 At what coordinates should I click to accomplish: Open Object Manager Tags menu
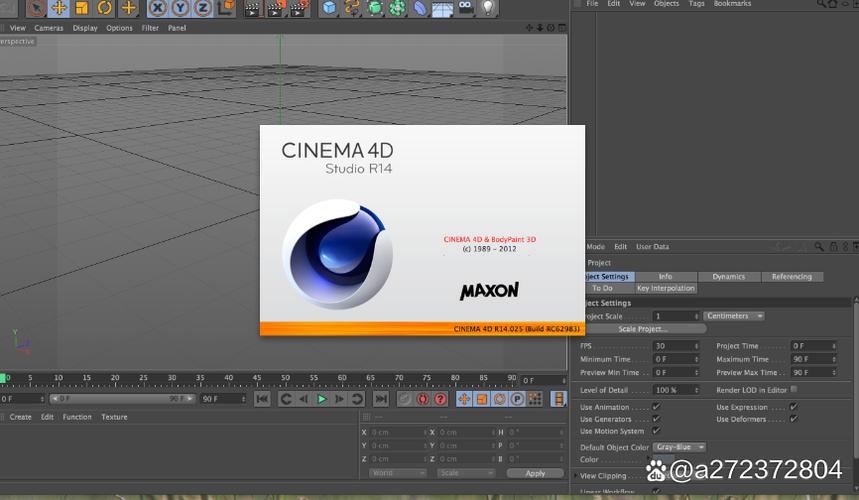click(696, 3)
